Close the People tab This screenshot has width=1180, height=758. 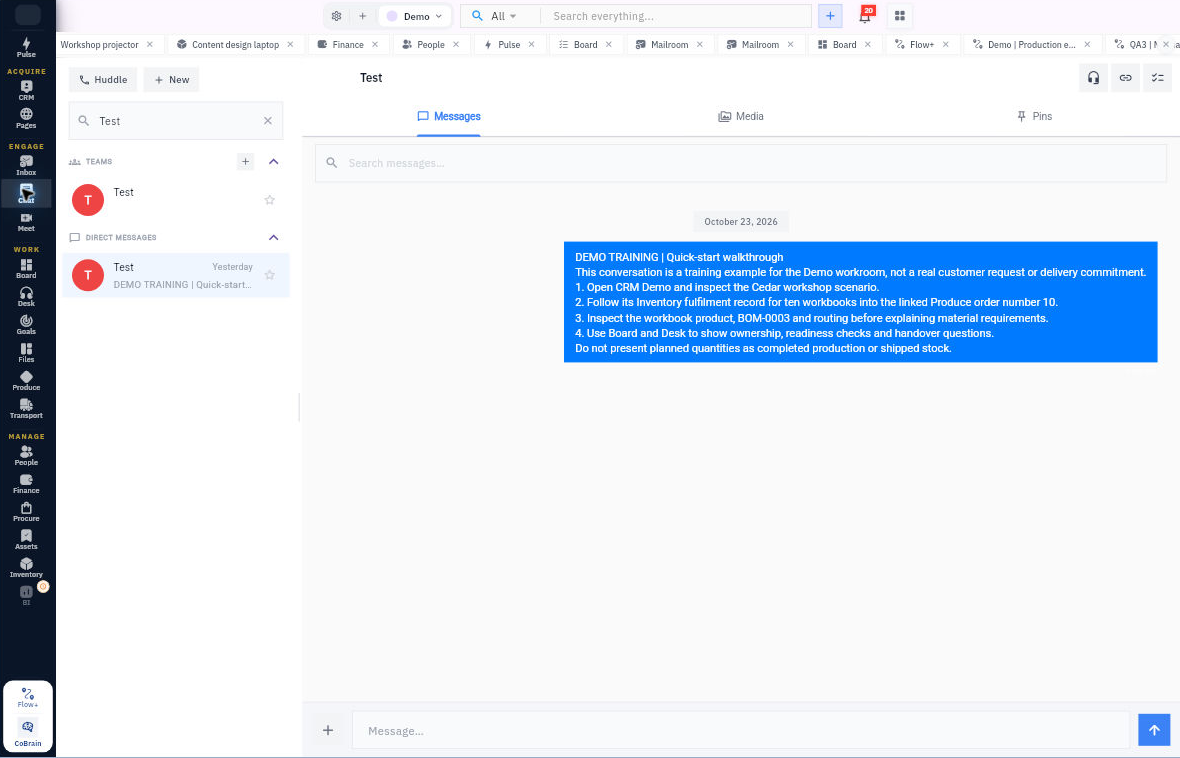click(x=455, y=44)
